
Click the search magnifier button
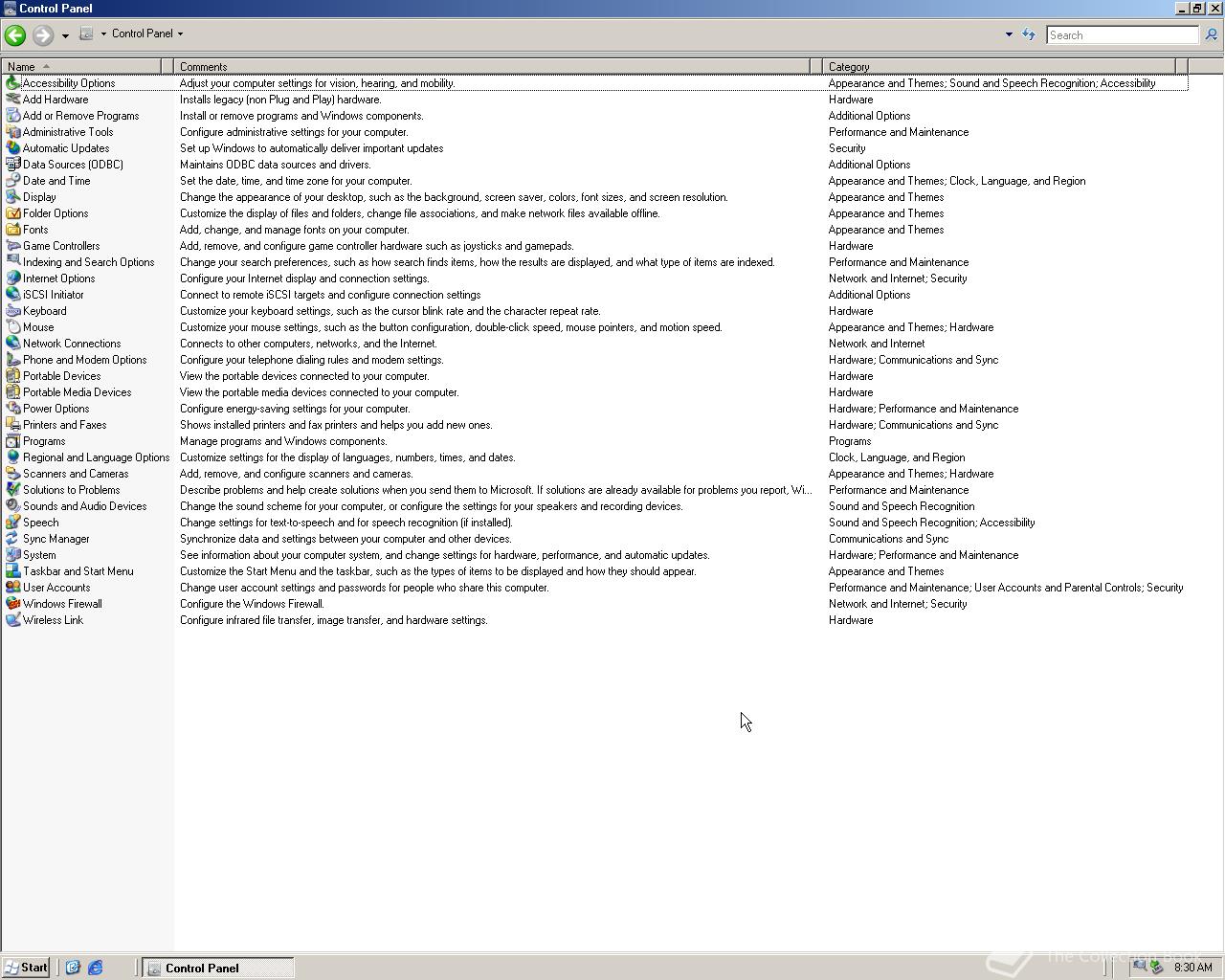click(1211, 35)
